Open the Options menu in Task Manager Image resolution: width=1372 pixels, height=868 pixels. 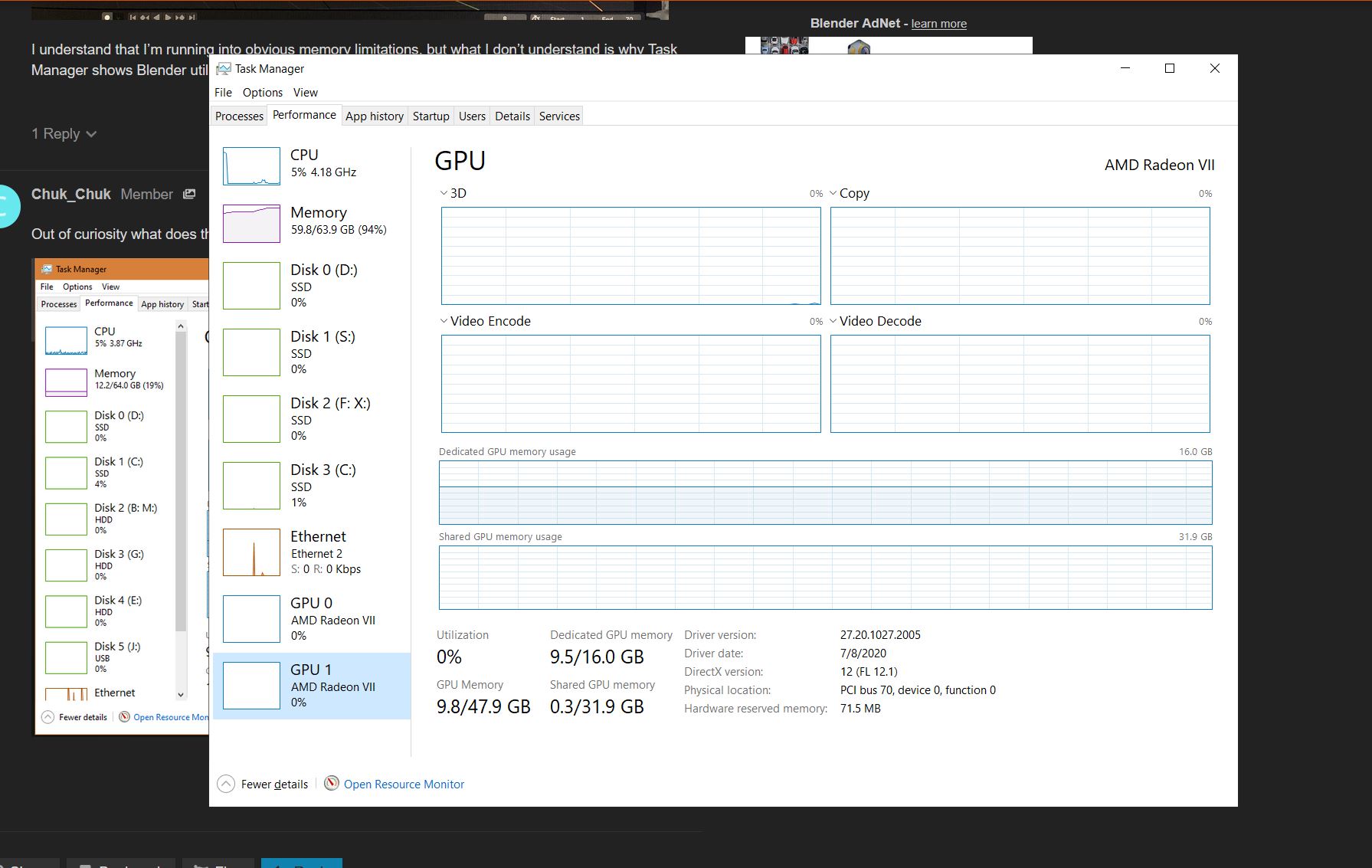pyautogui.click(x=263, y=93)
